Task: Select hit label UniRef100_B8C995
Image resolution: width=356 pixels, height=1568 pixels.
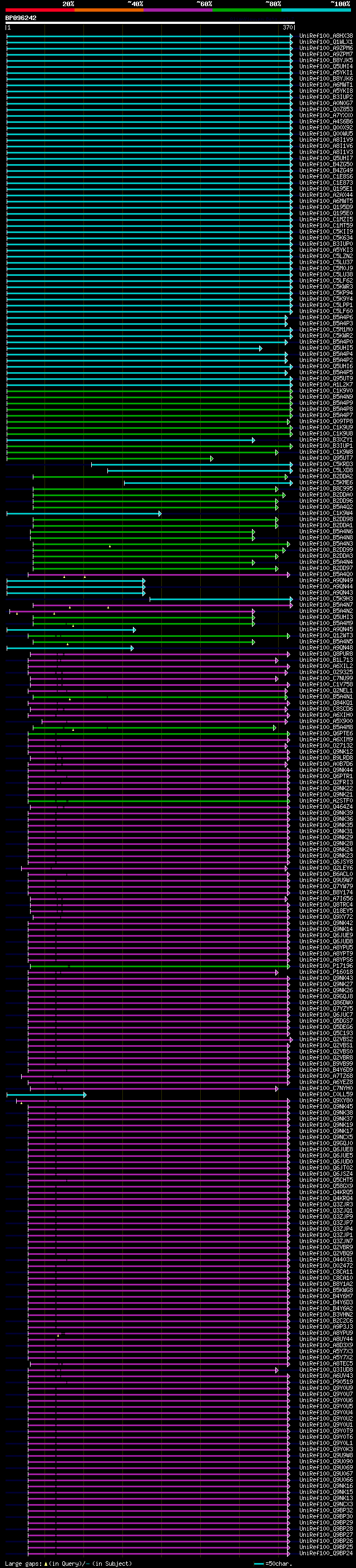Action: pos(326,489)
